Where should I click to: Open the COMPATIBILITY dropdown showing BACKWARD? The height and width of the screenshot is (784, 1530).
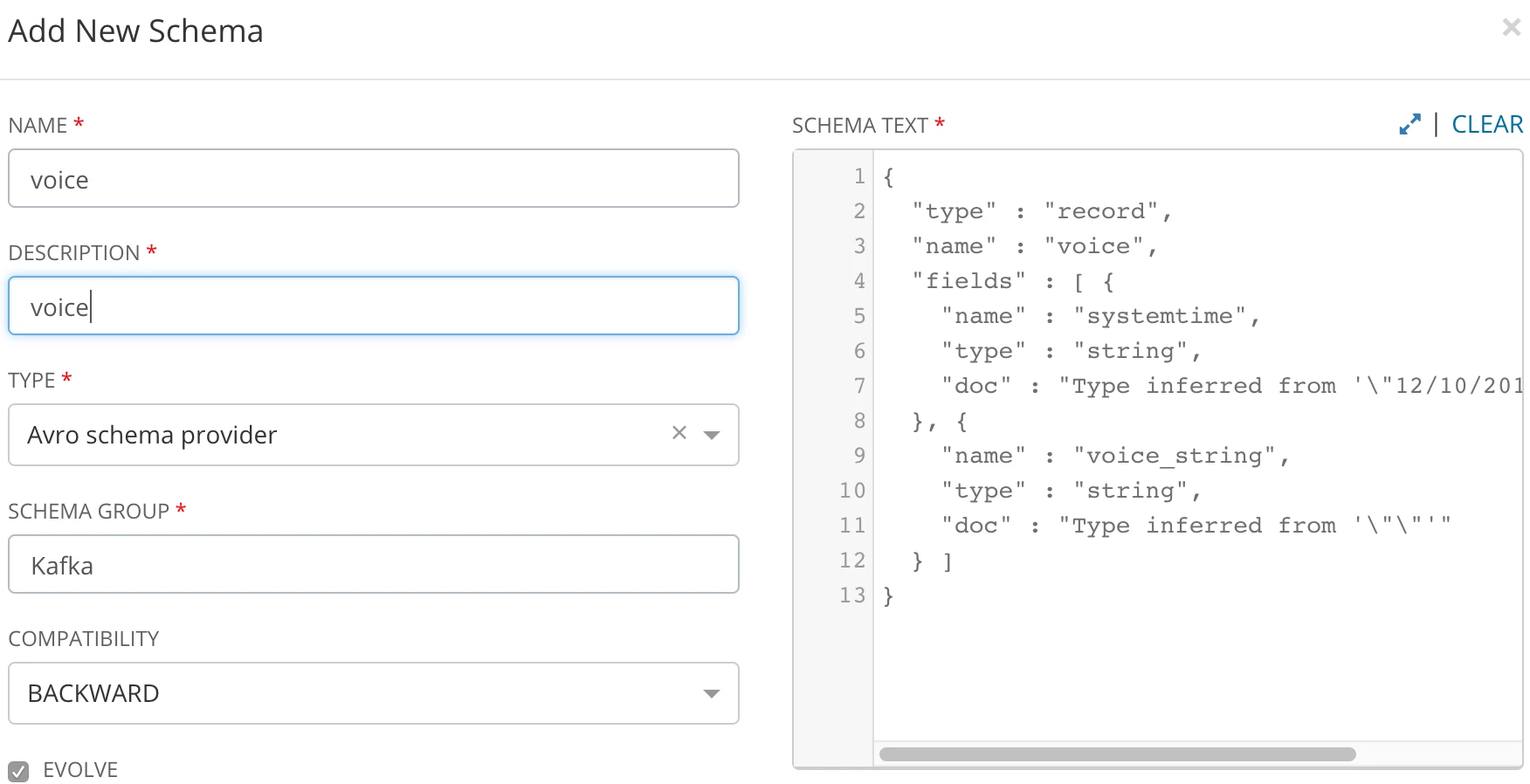click(374, 693)
